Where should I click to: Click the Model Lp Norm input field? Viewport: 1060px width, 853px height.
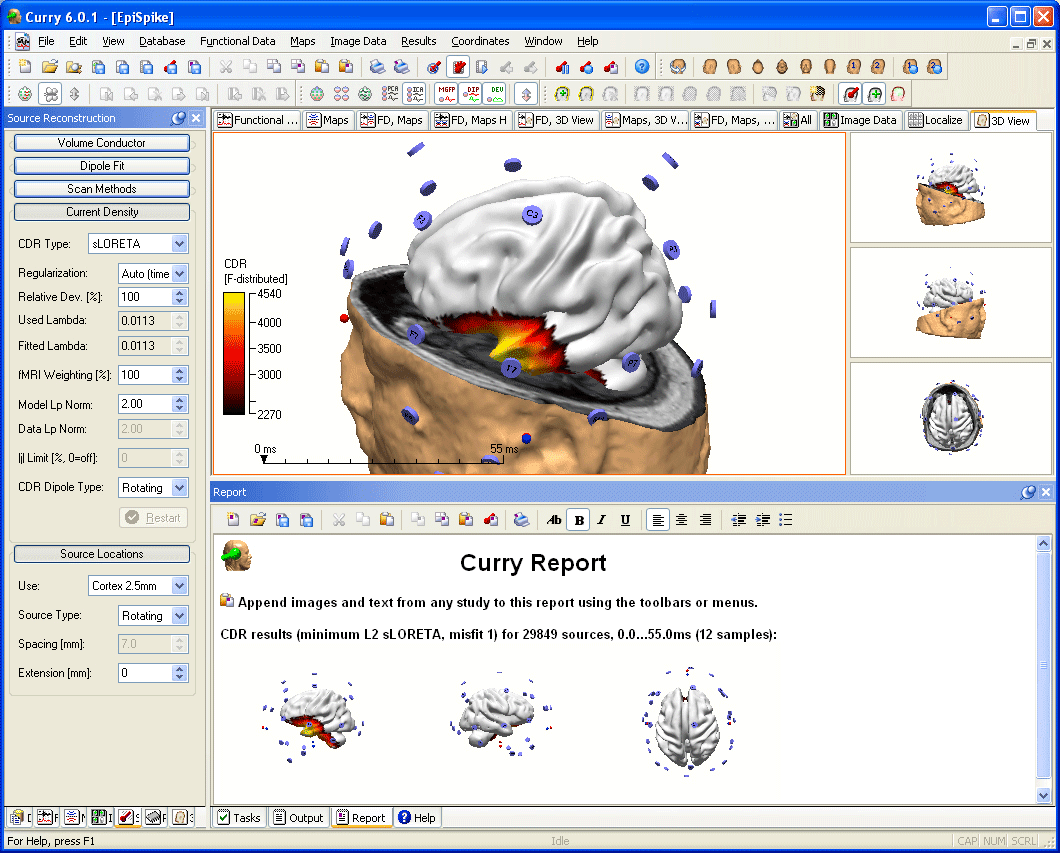click(144, 404)
